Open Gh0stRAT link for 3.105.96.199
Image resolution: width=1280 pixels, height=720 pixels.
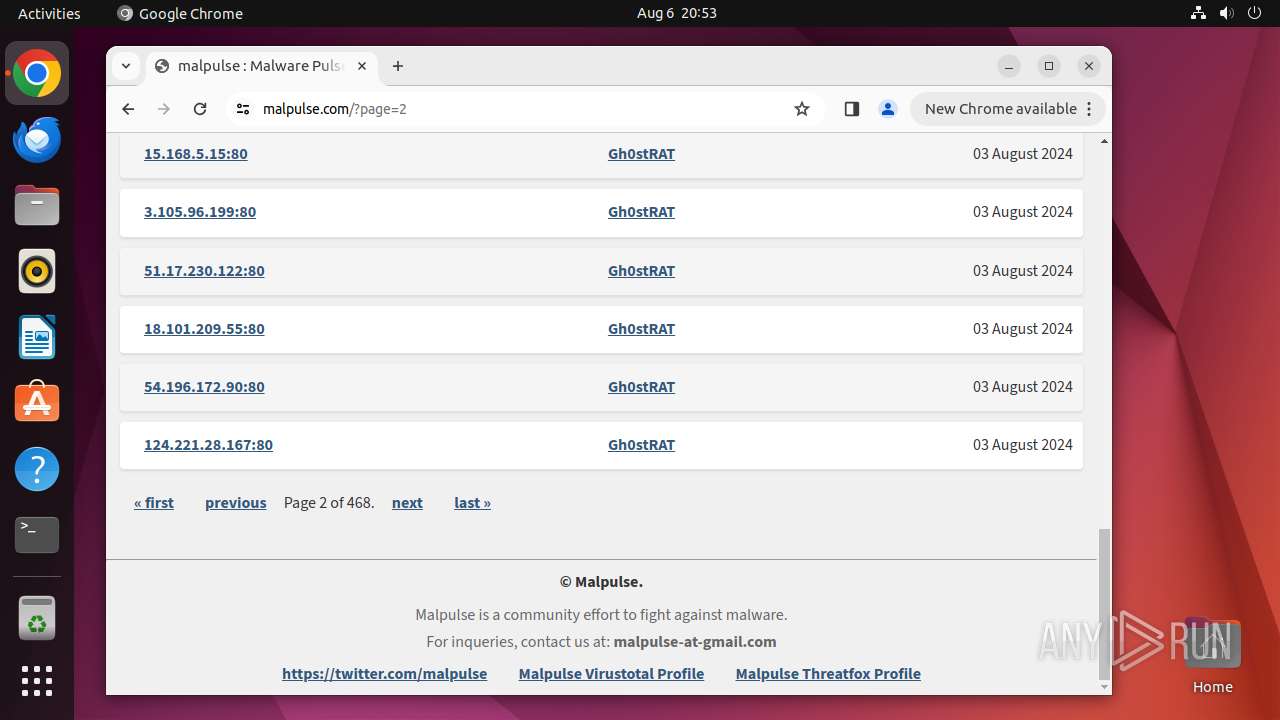click(x=641, y=212)
